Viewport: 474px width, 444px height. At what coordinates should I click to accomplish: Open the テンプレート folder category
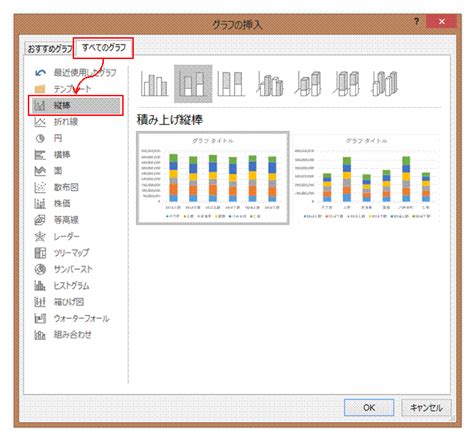(x=63, y=89)
